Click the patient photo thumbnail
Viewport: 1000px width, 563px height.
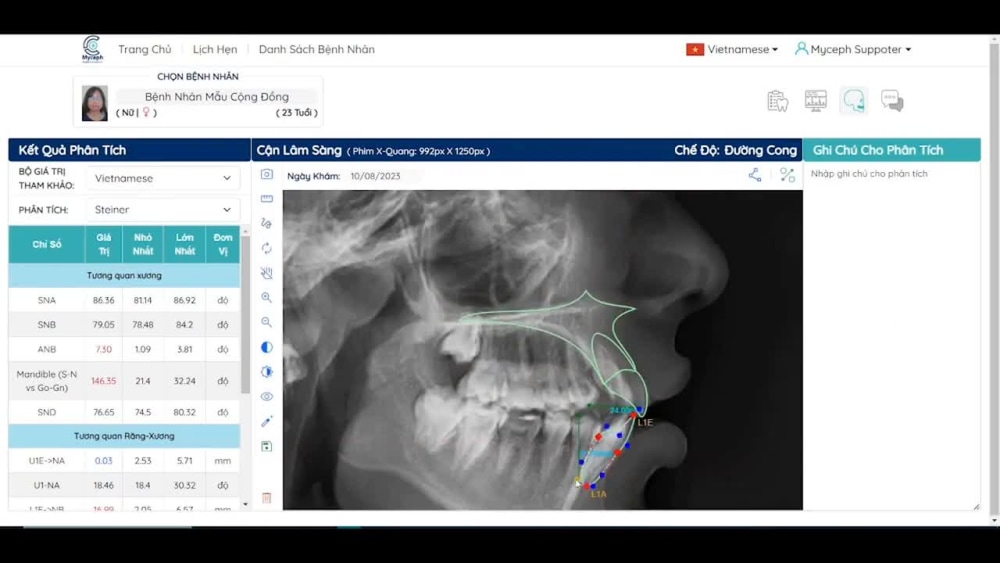pos(95,103)
